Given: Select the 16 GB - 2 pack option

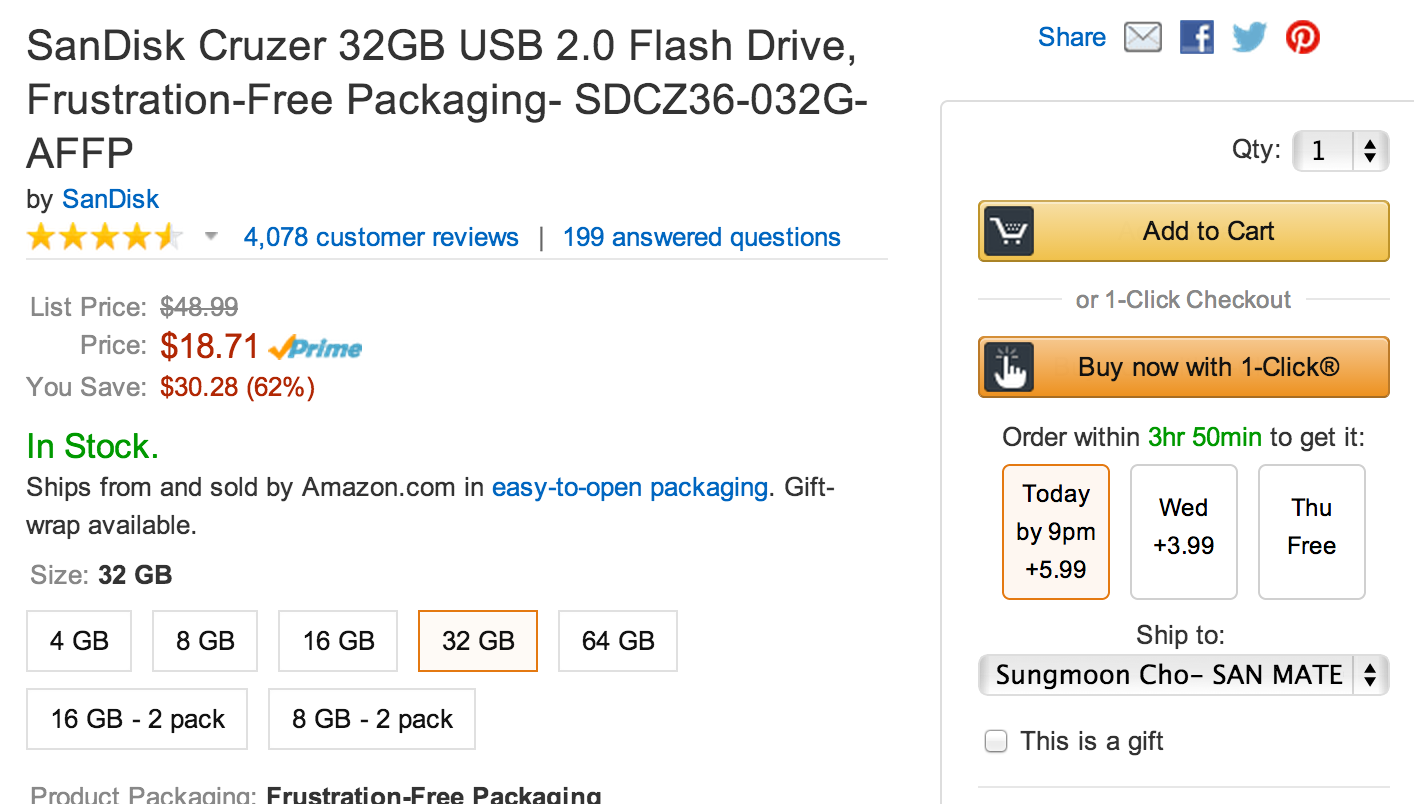Looking at the screenshot, I should [137, 719].
